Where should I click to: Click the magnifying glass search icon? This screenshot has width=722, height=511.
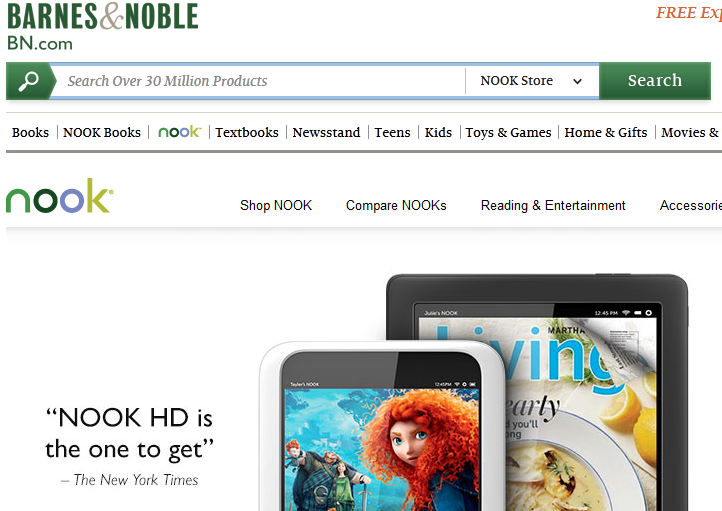coord(29,81)
